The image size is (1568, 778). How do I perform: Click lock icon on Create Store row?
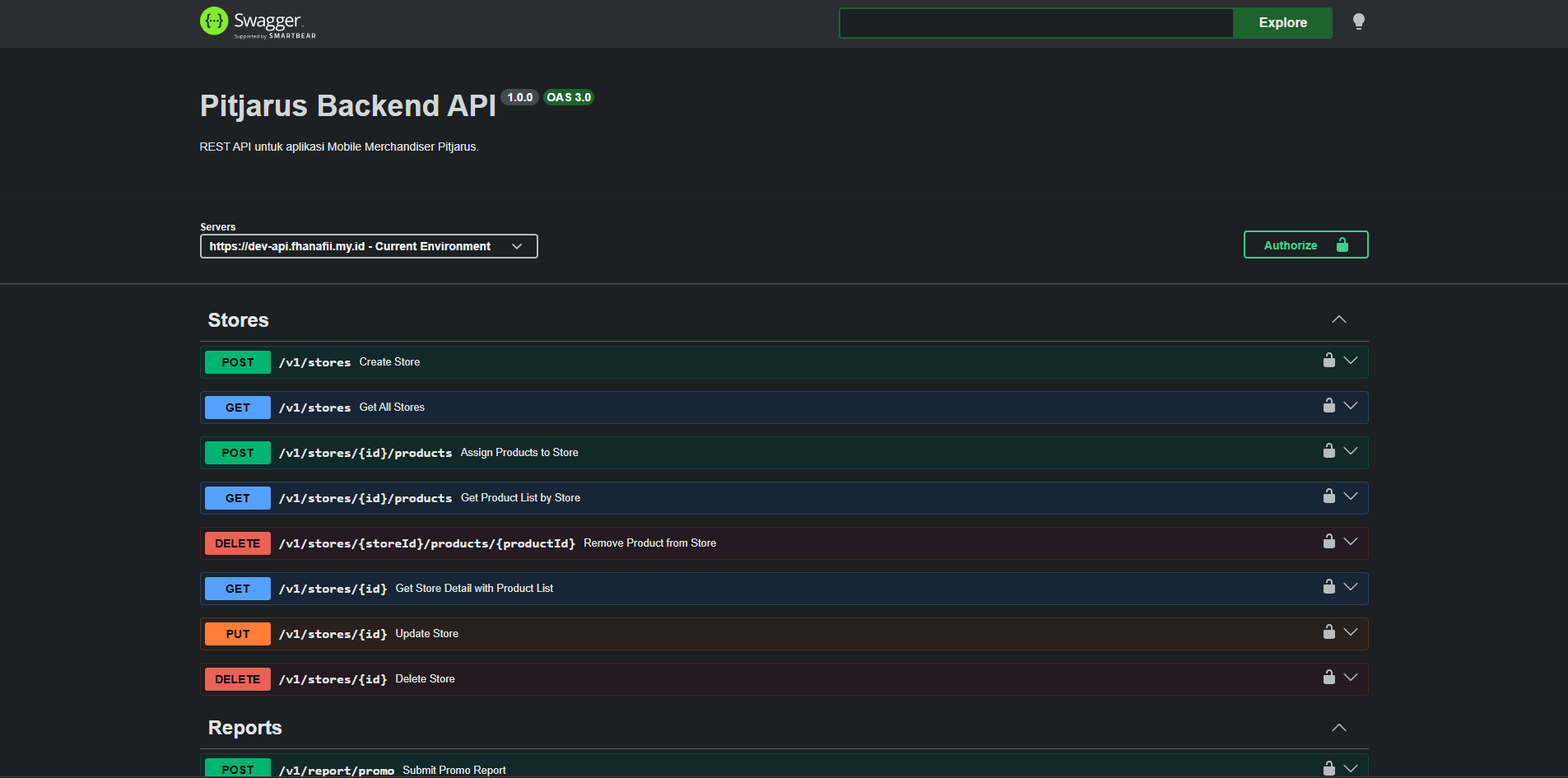point(1328,360)
